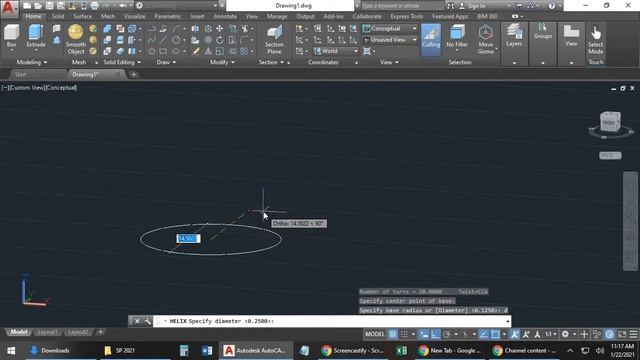Open the Unsaved View dropdown
This screenshot has height=360, width=640.
390,40
